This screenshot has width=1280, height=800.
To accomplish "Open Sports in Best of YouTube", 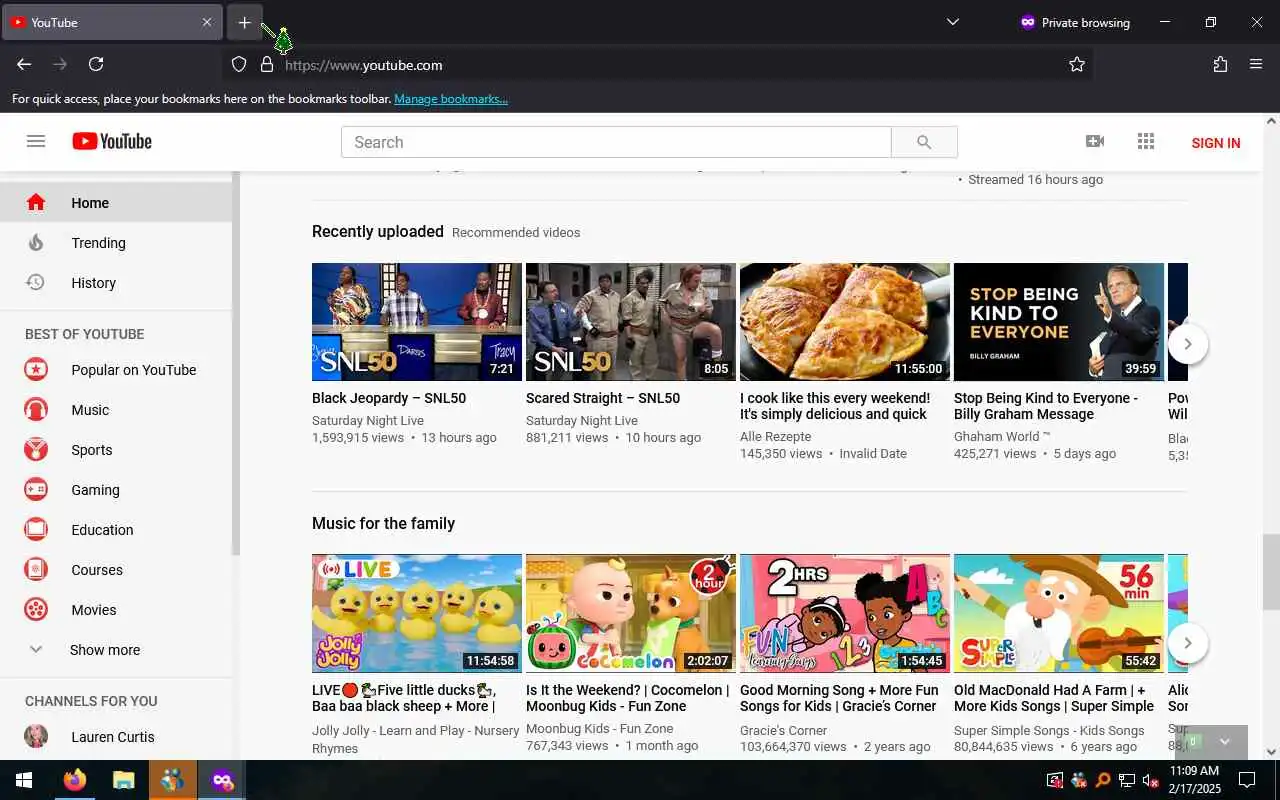I will click(x=116, y=450).
